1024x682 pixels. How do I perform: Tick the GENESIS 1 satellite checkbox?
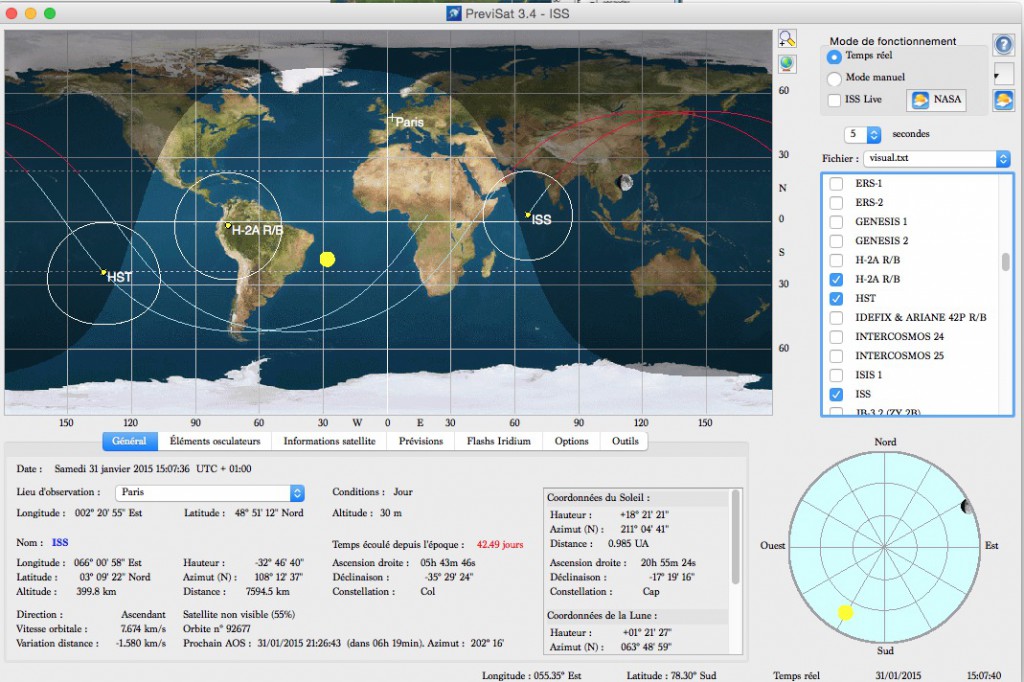(836, 221)
